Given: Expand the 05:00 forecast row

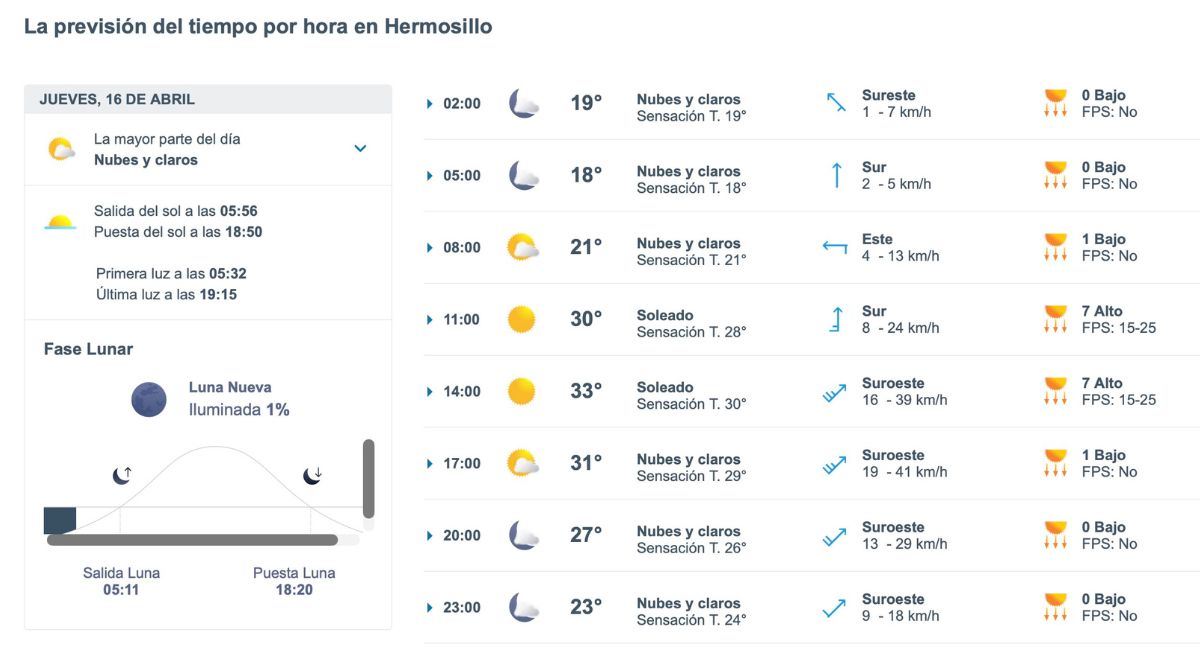Looking at the screenshot, I should coord(430,174).
